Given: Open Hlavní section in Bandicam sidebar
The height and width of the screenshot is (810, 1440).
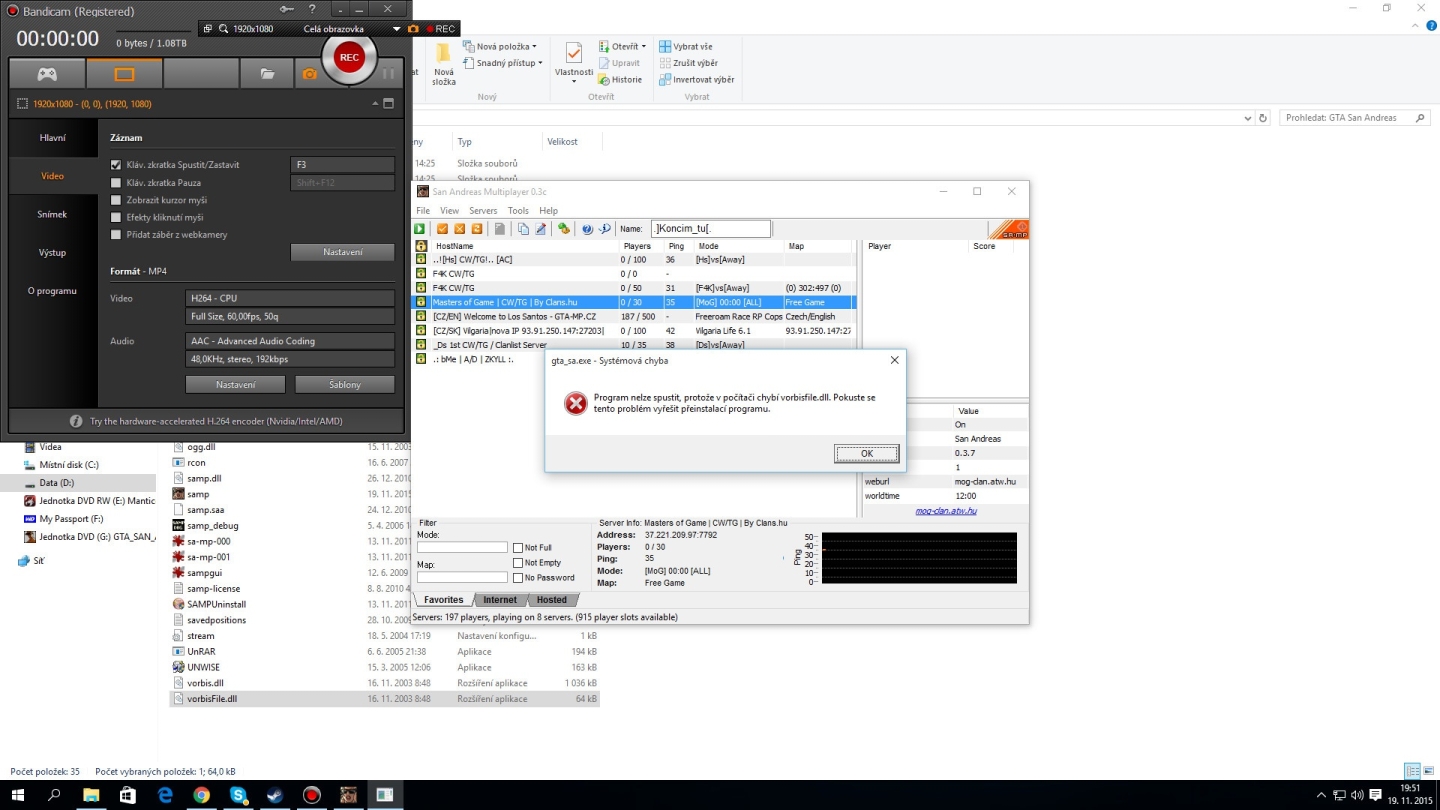Looking at the screenshot, I should click(53, 138).
